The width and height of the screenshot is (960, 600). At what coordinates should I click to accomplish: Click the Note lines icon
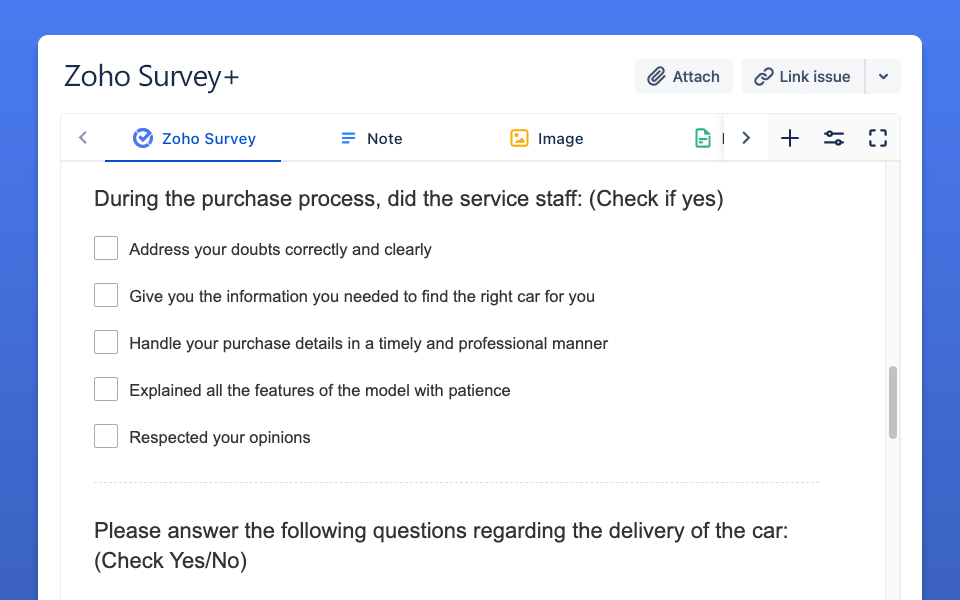coord(348,139)
